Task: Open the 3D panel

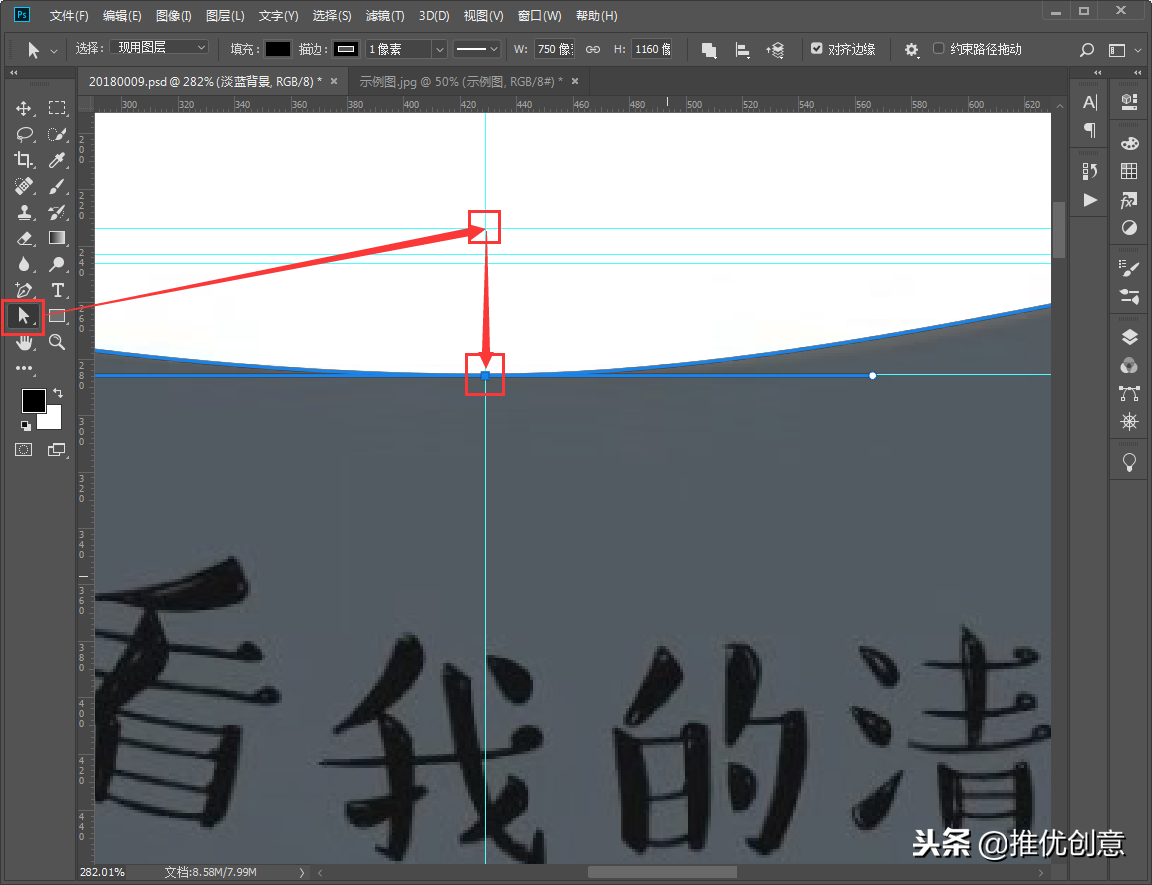Action: tap(1129, 101)
